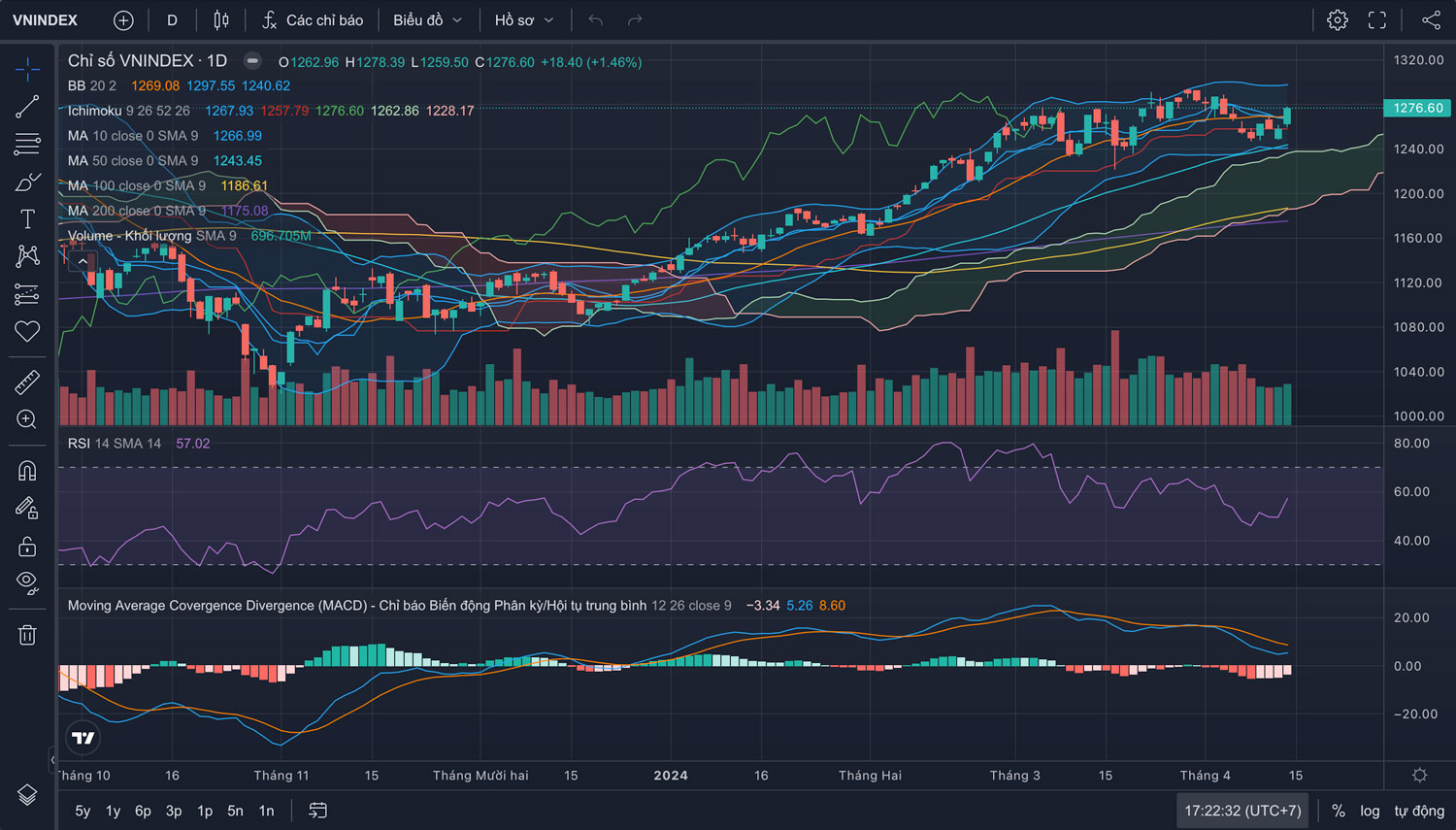Open Các chỉ báo indicators menu
This screenshot has height=830, width=1456.
click(313, 20)
